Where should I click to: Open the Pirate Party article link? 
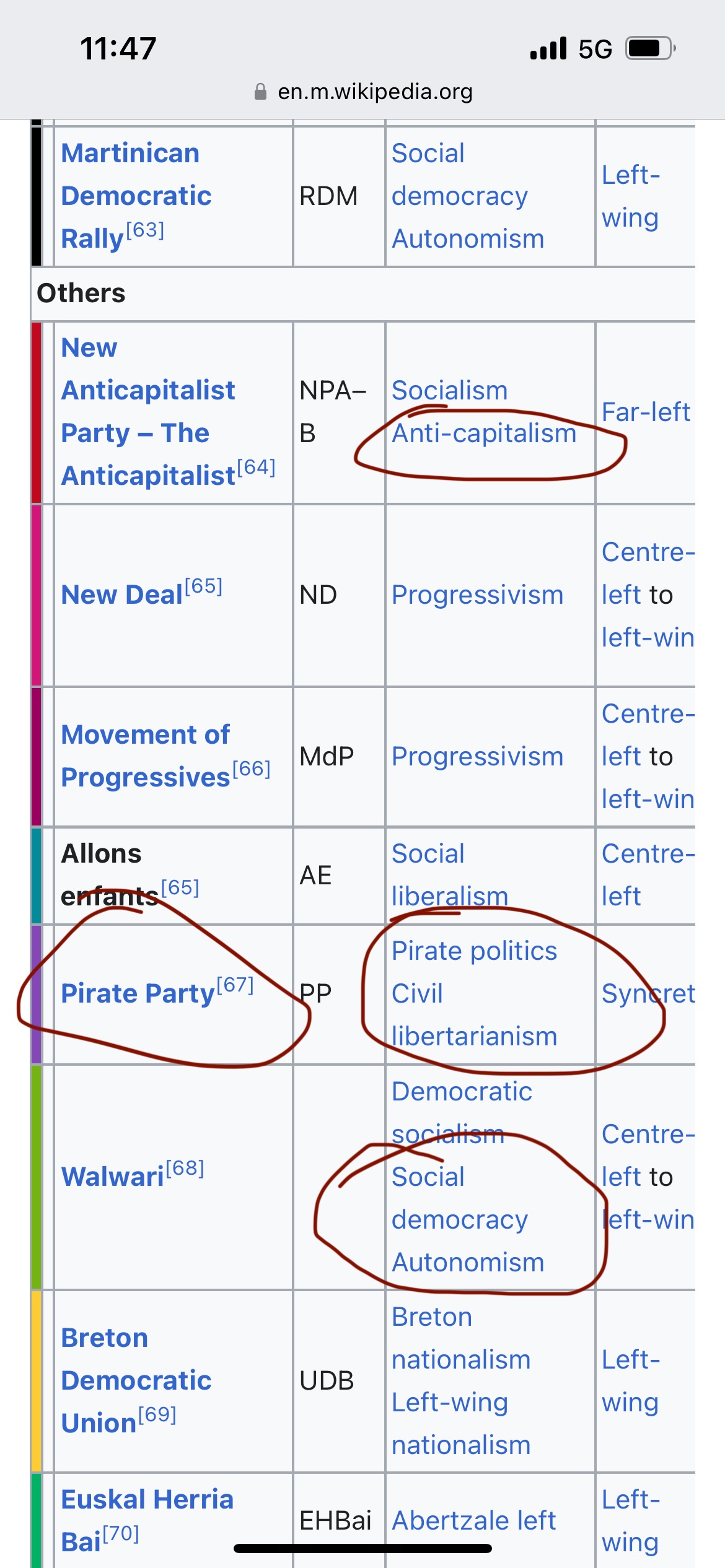pos(138,993)
